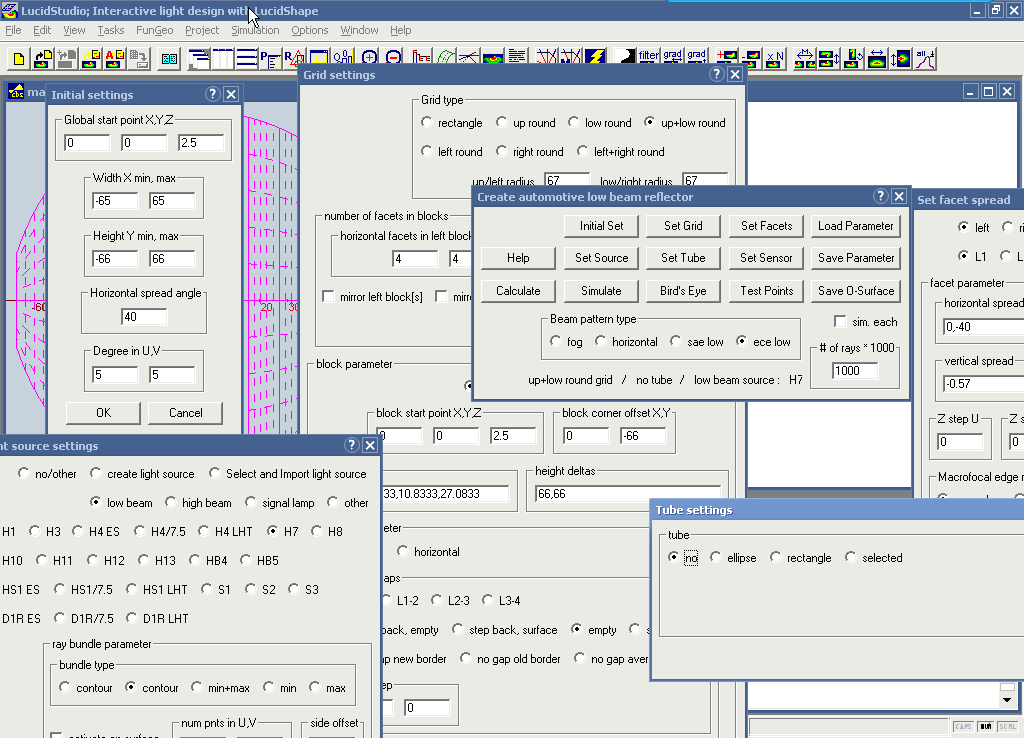The image size is (1024, 738).
Task: Choose the 'fog' beam pattern type
Action: 555,341
